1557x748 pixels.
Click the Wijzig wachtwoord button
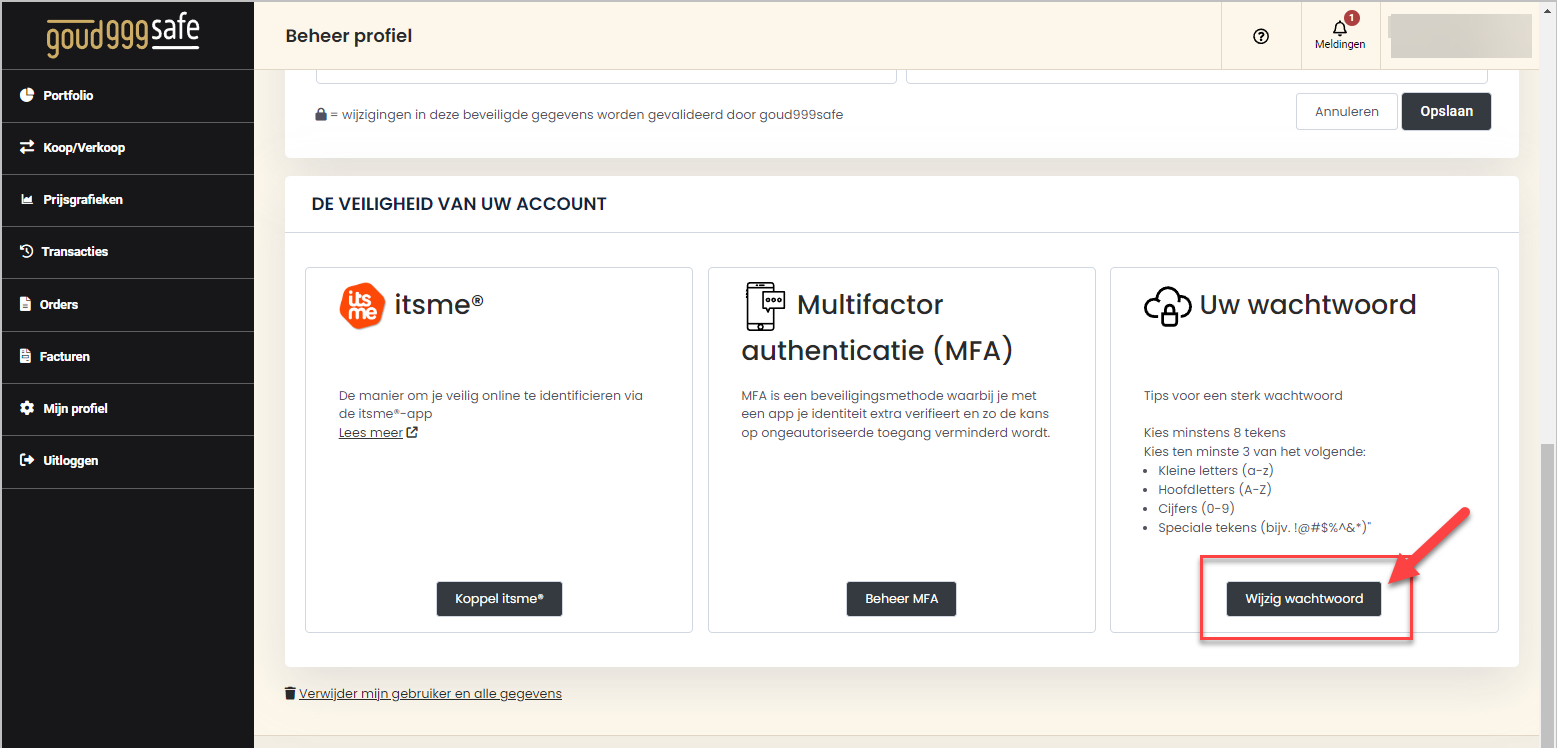click(1304, 599)
